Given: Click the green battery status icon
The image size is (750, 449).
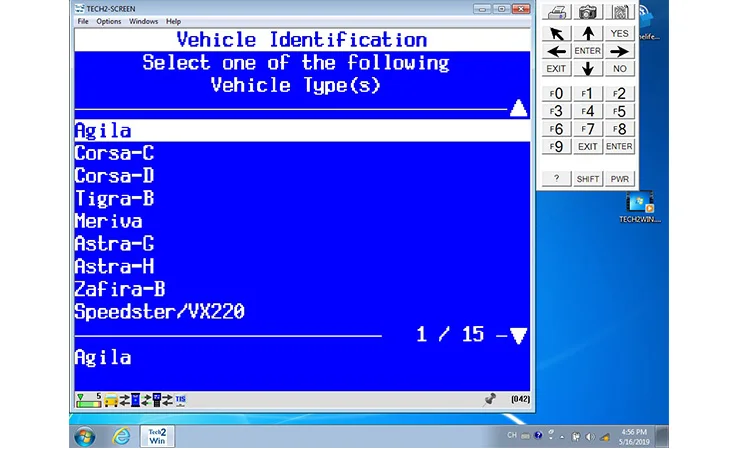Looking at the screenshot, I should point(88,400).
